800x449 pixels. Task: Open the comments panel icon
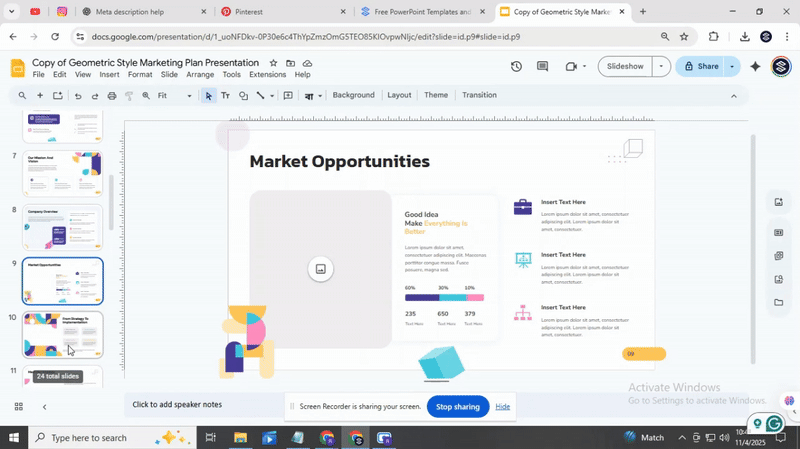click(x=542, y=67)
